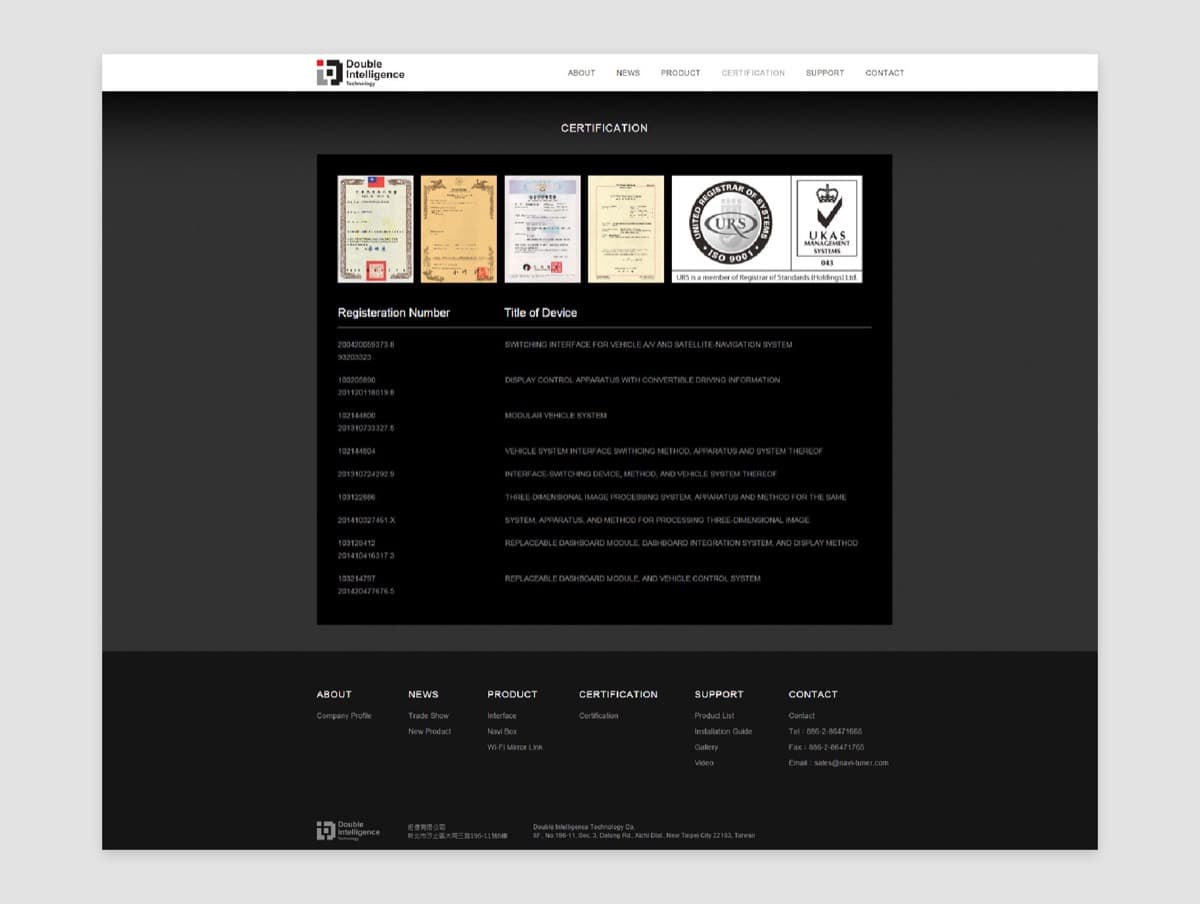Open Installation Guide footer link
The width and height of the screenshot is (1200, 904).
[x=723, y=732]
